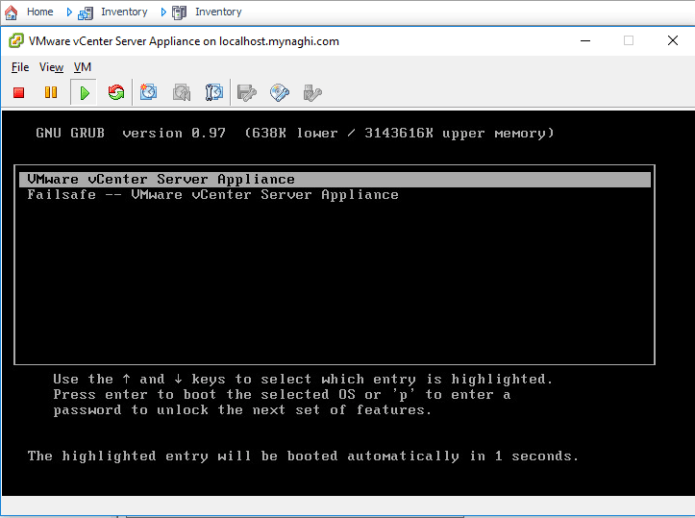Screen dimensions: 695x518
Task: Reset the virtual machine via toolbar icon
Action: click(x=116, y=93)
